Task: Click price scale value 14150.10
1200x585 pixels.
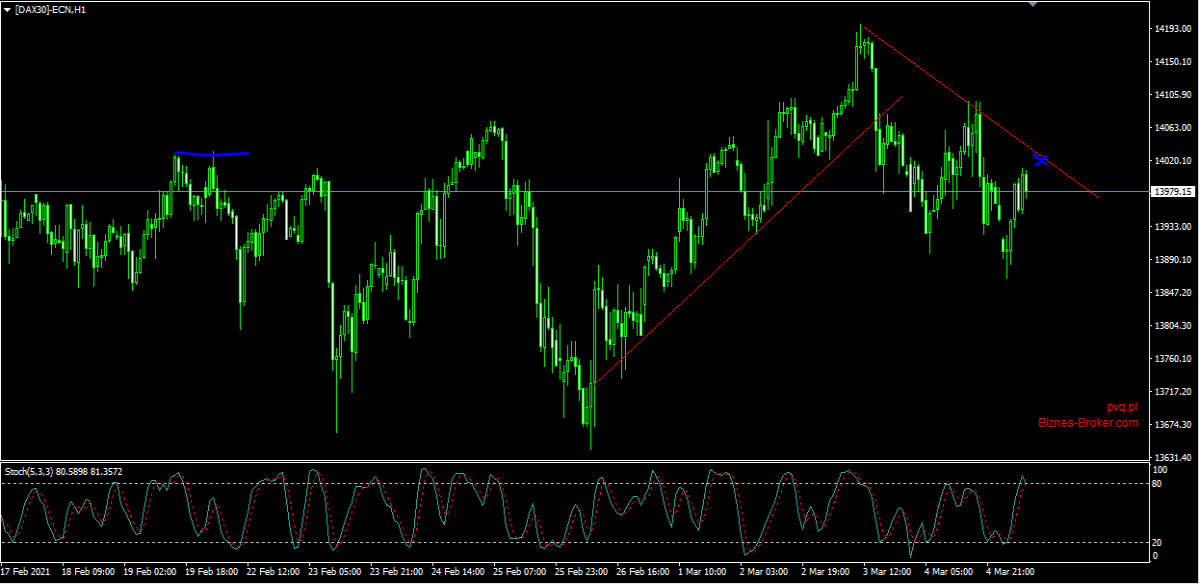Action: tap(1173, 62)
